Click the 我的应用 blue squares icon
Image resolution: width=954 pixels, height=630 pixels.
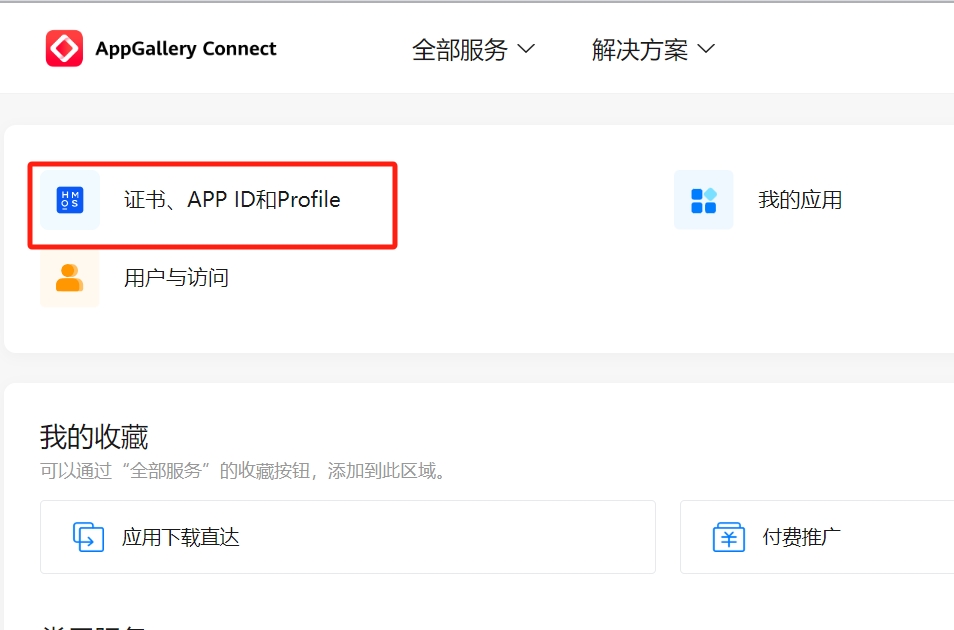[x=704, y=200]
